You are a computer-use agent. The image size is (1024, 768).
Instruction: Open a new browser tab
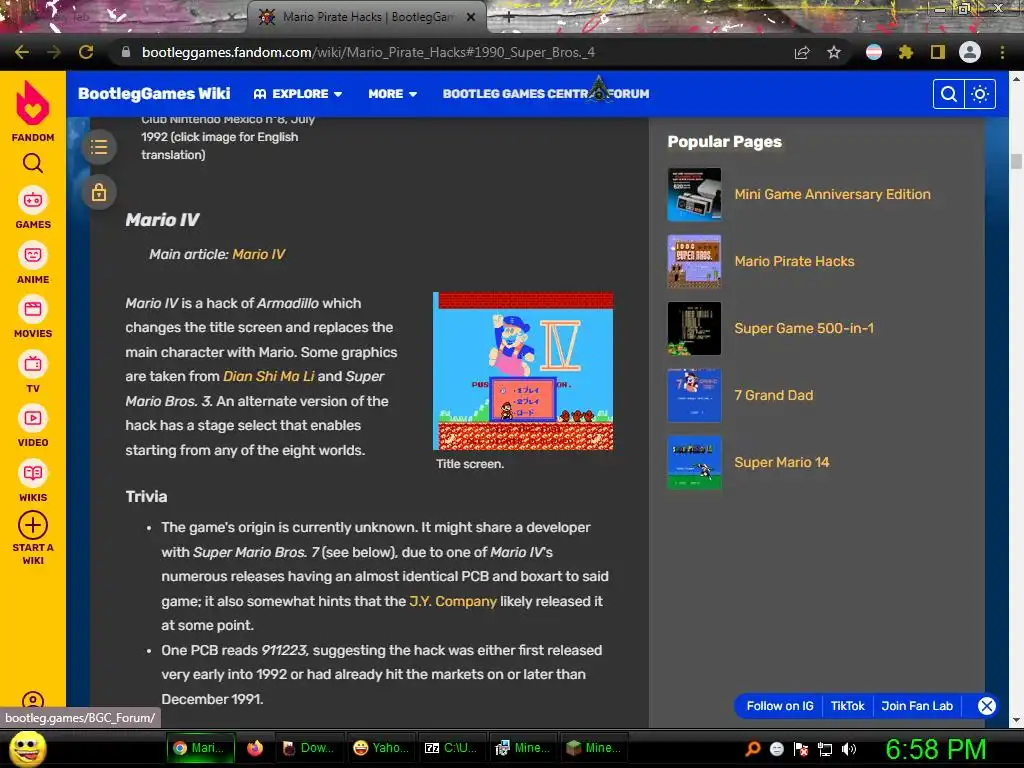(x=509, y=18)
